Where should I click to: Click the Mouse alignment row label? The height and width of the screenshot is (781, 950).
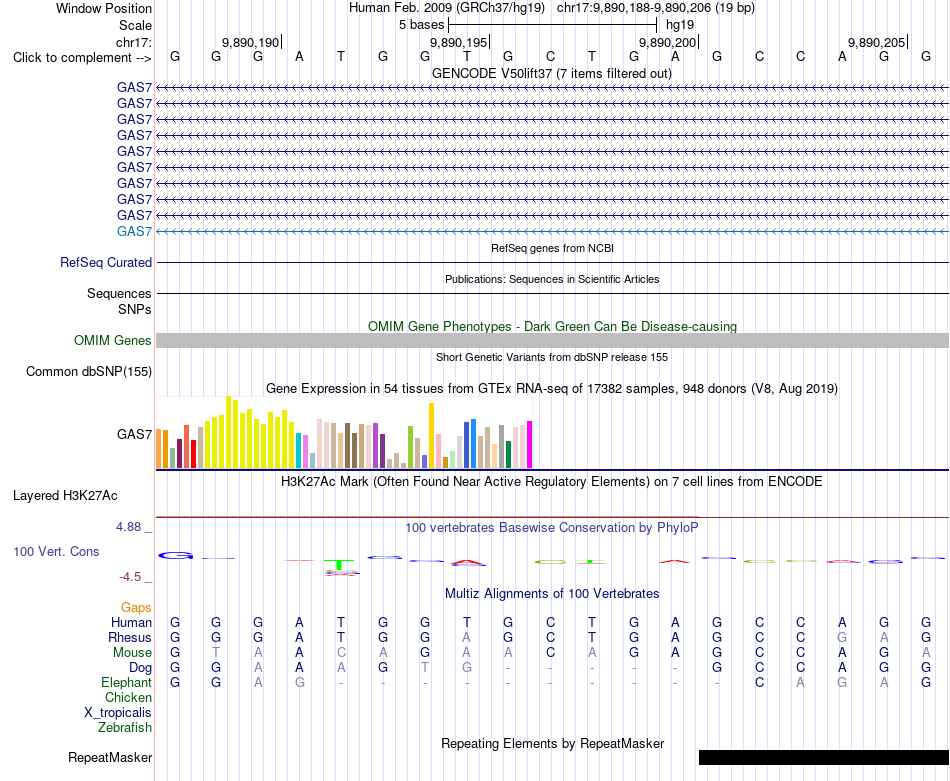[x=132, y=653]
